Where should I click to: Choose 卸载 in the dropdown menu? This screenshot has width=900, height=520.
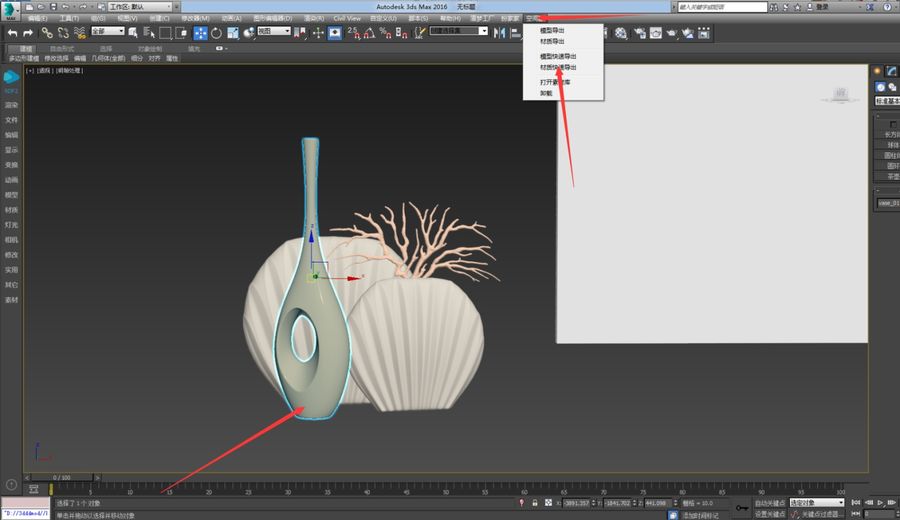(x=546, y=93)
